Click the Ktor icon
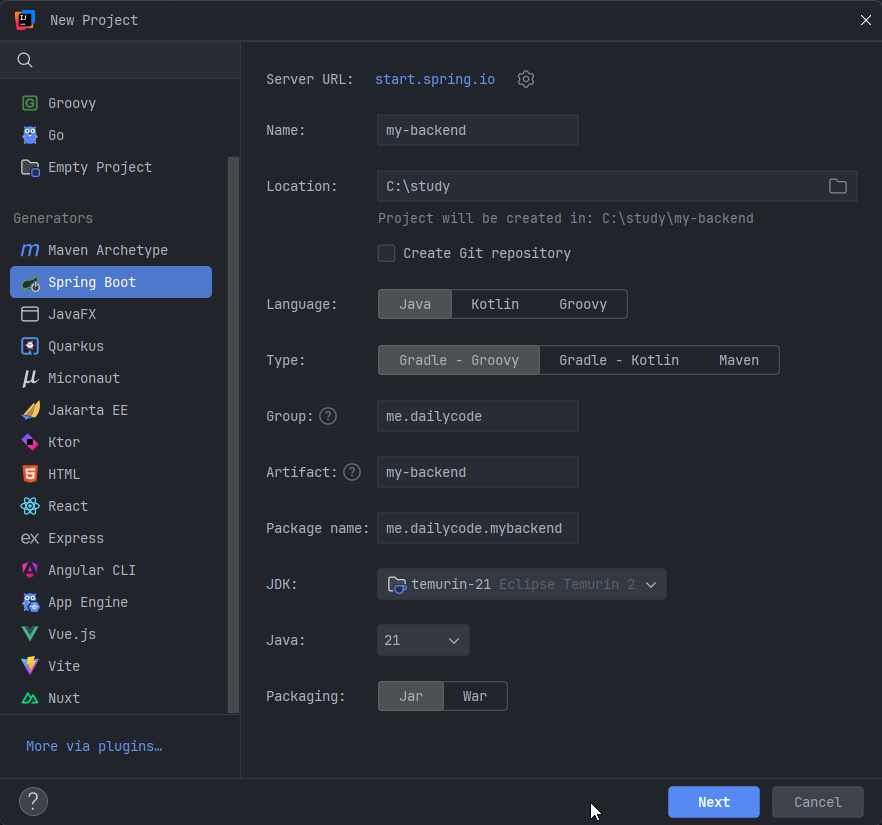882x825 pixels. 30,443
